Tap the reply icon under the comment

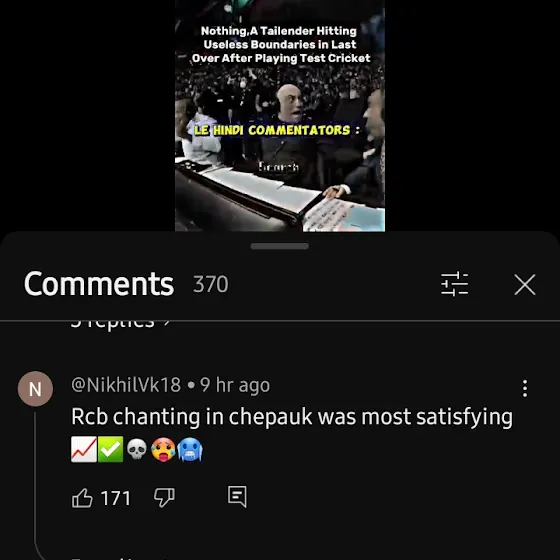point(237,497)
